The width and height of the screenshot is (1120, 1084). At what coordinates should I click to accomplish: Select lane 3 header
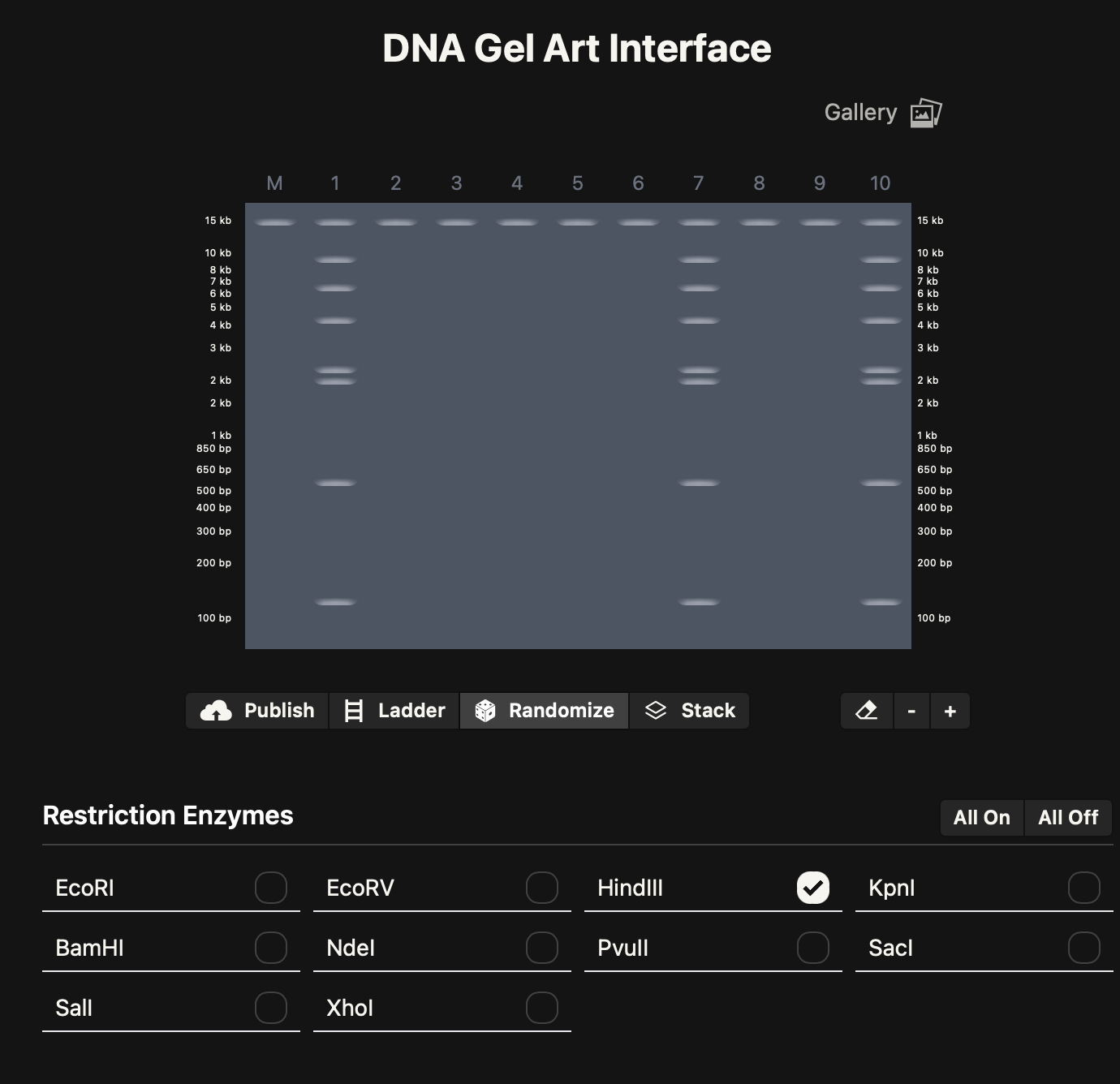457,183
